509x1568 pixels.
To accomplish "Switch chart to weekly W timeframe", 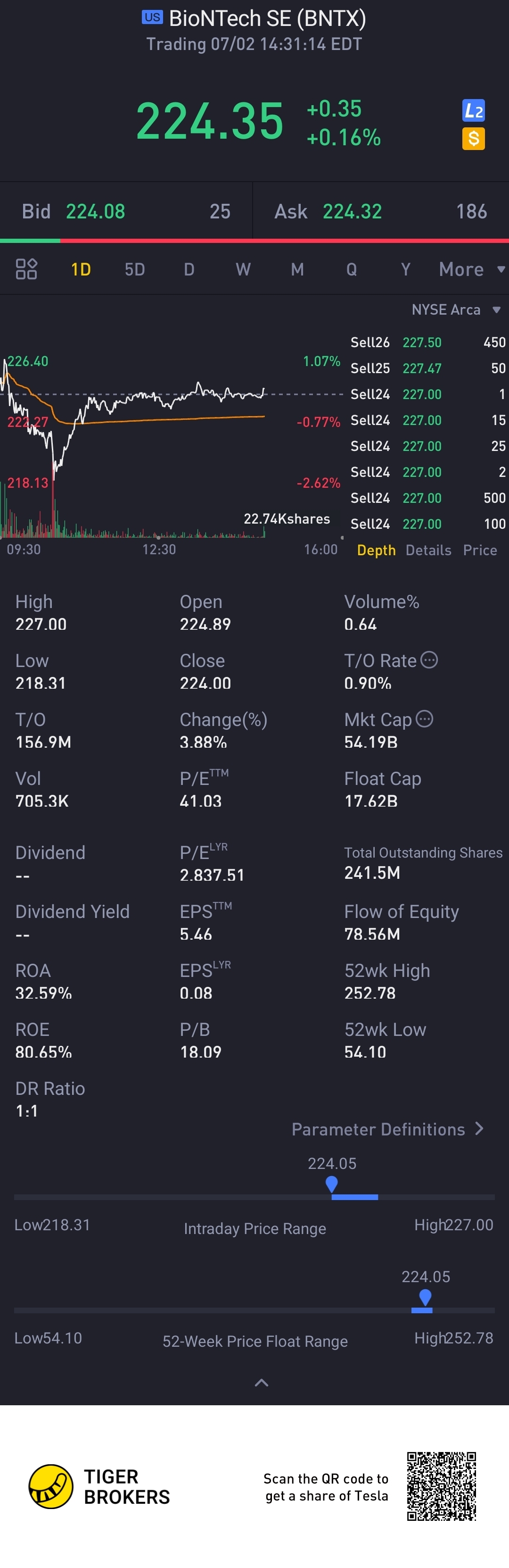I will point(243,269).
